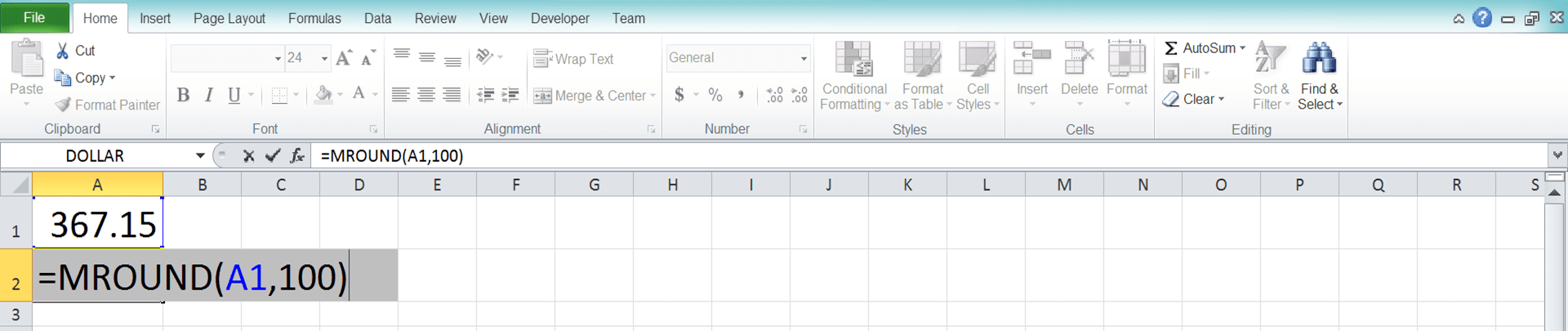The height and width of the screenshot is (331, 1568).
Task: Open the font name dropdown
Action: 278,58
